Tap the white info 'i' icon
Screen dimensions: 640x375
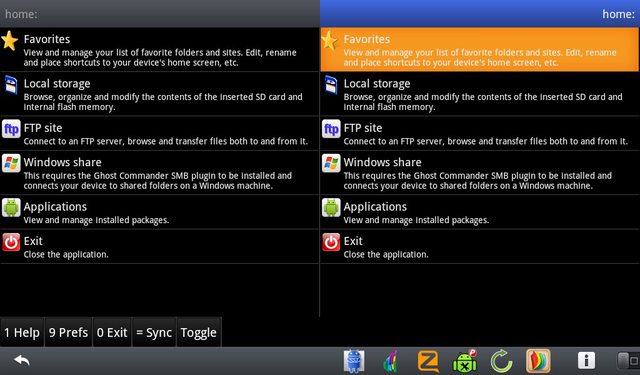coord(587,361)
